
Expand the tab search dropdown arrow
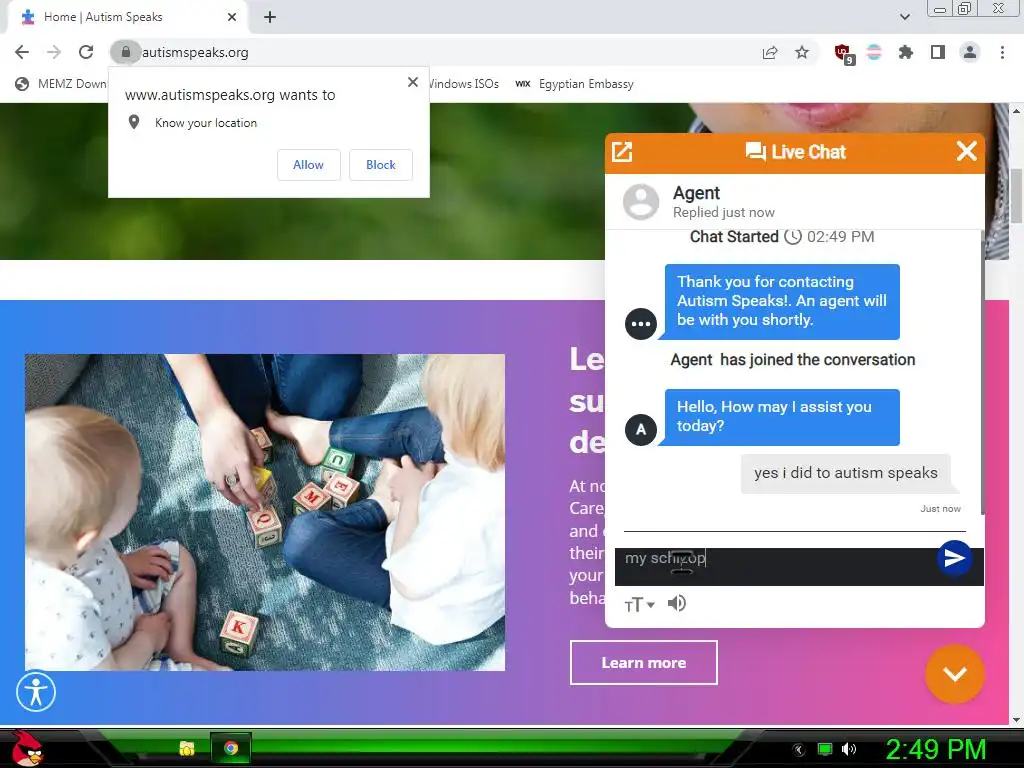coord(905,17)
